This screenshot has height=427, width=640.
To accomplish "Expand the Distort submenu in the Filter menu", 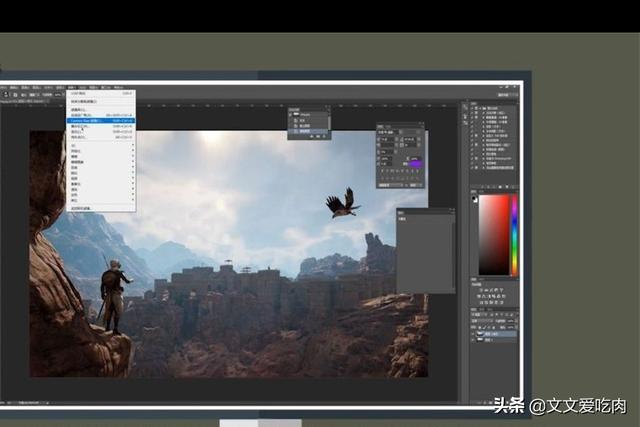I will [x=101, y=167].
